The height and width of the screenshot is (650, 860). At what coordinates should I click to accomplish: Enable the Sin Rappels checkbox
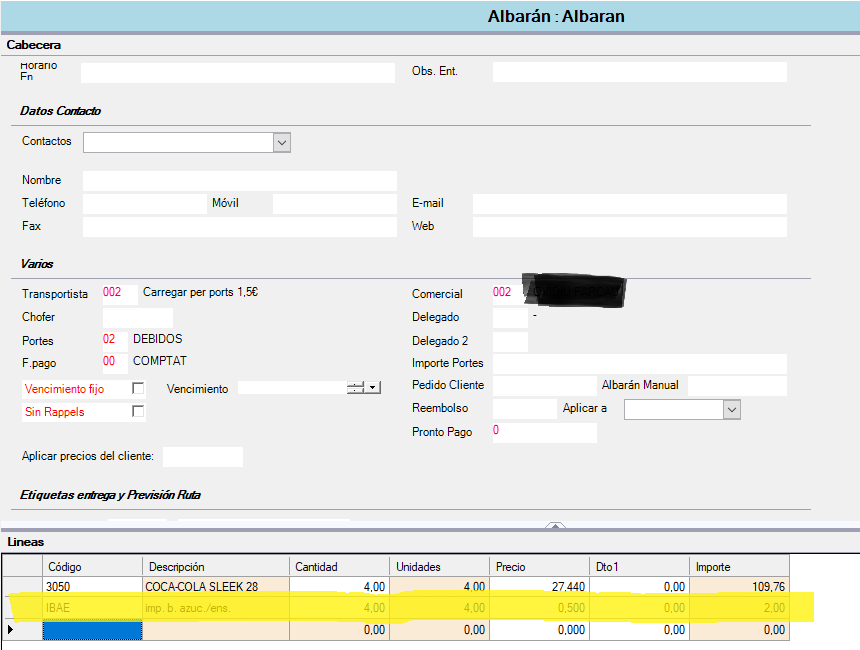coord(138,411)
